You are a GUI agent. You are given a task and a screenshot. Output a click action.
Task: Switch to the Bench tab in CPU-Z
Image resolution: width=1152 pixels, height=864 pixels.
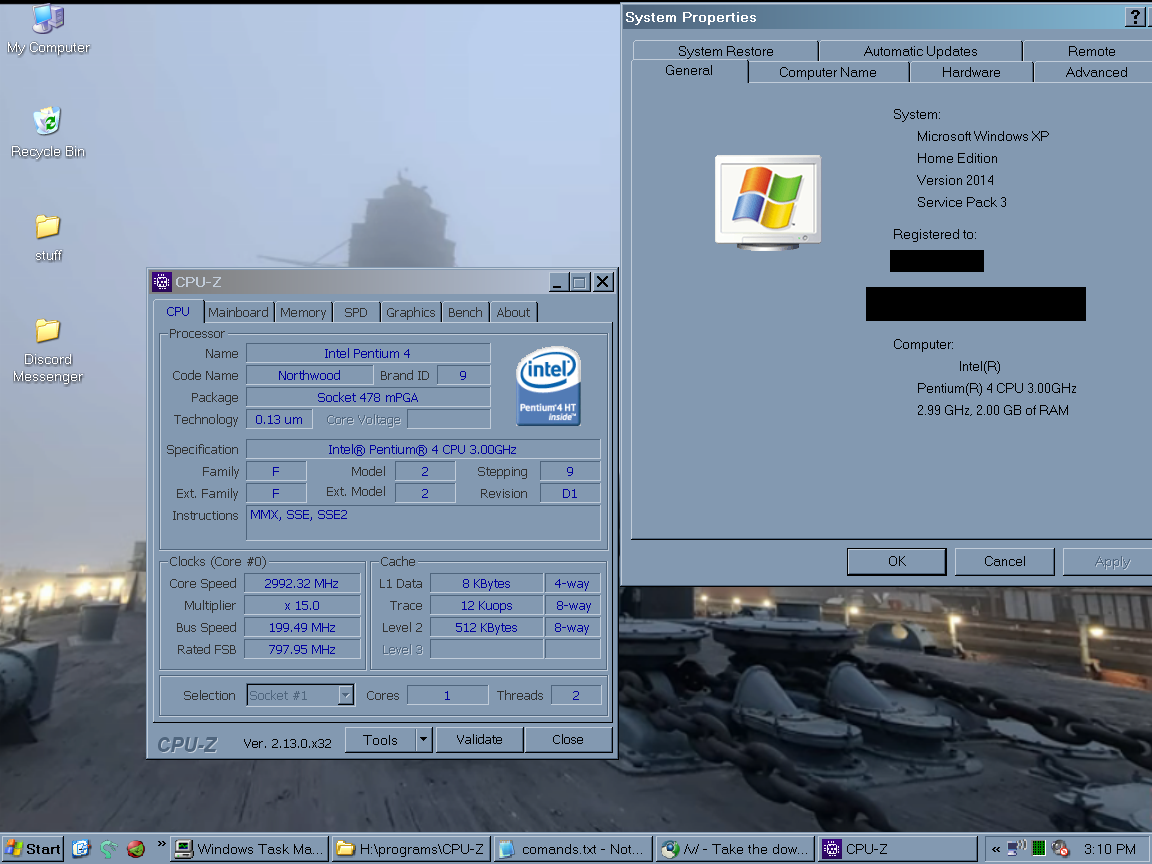click(465, 312)
